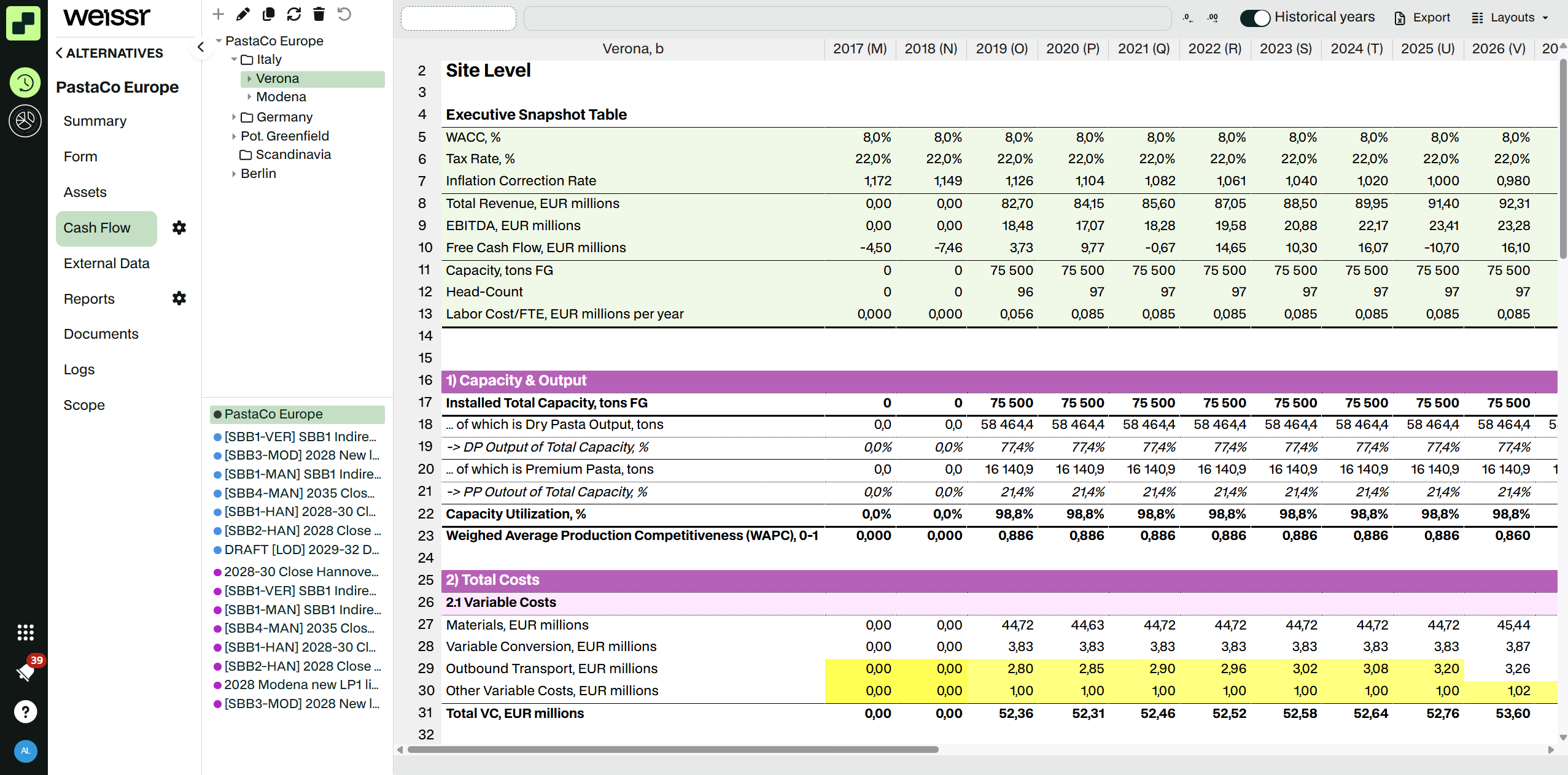Image resolution: width=1568 pixels, height=775 pixels.
Task: Expand the Berlin node arrow
Action: [234, 174]
